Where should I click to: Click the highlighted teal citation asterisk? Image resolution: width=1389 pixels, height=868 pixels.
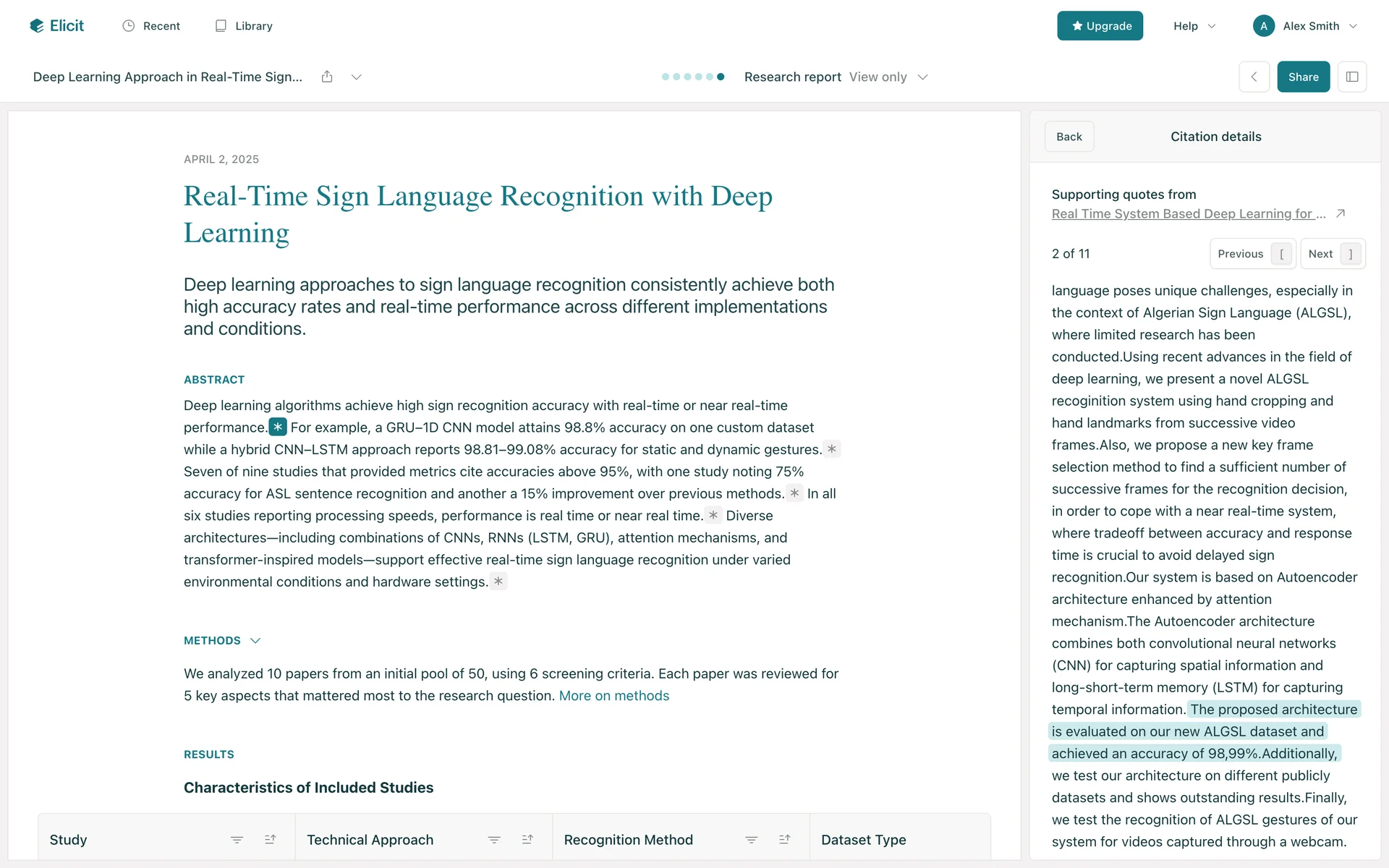point(278,427)
